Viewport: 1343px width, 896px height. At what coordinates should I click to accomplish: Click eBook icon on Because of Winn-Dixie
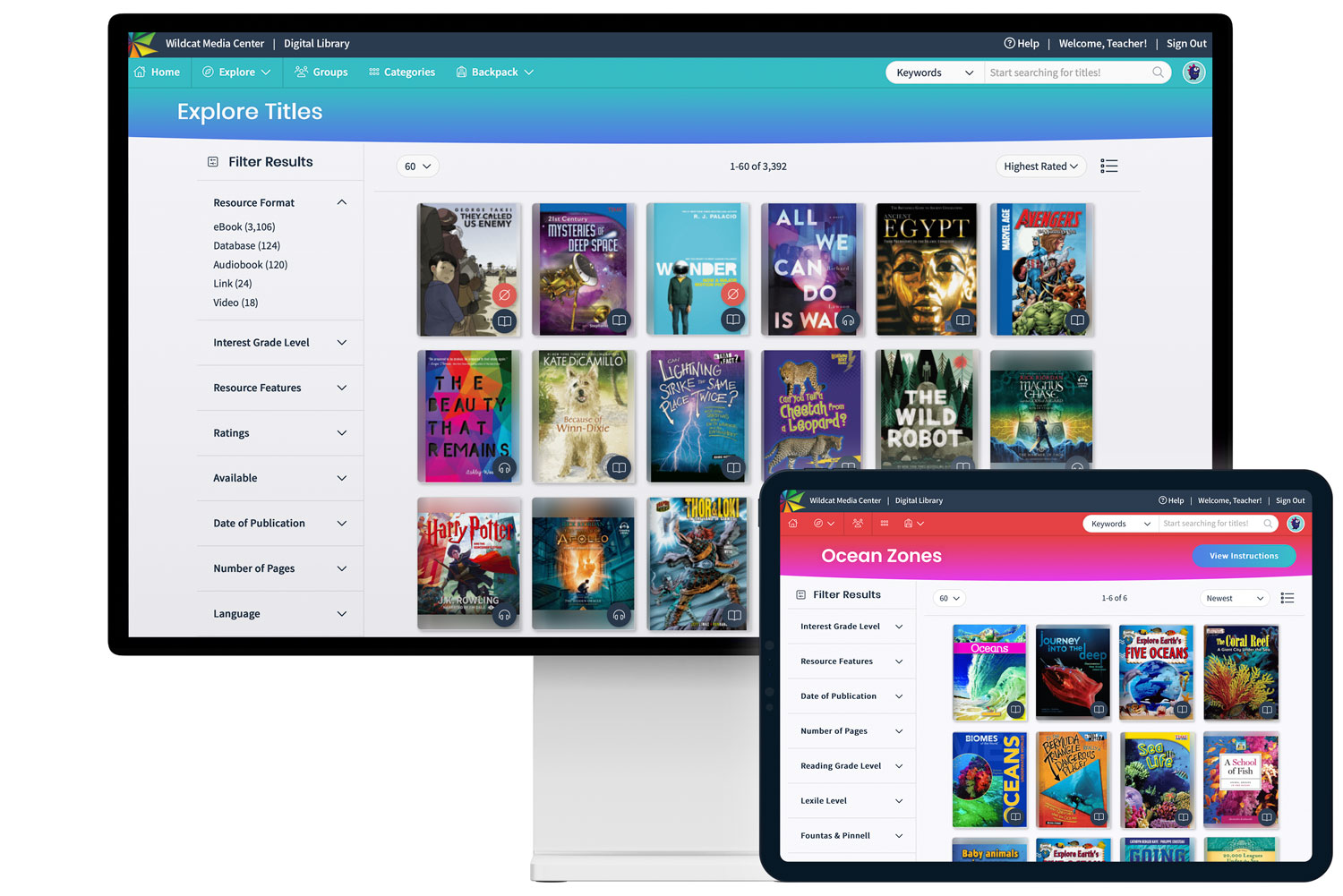pos(619,468)
